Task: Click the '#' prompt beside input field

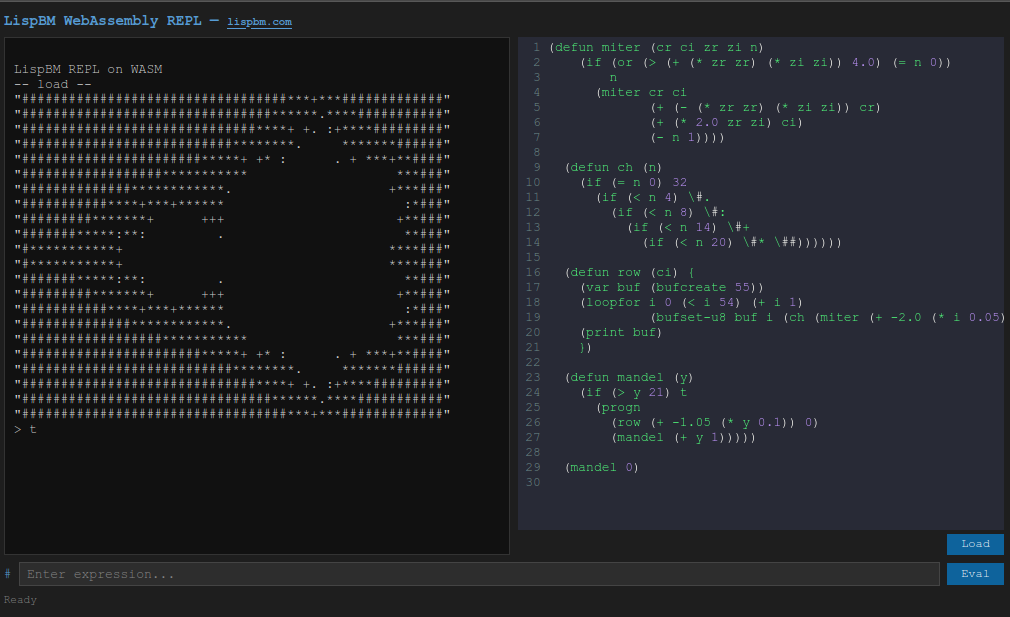Action: tap(8, 574)
